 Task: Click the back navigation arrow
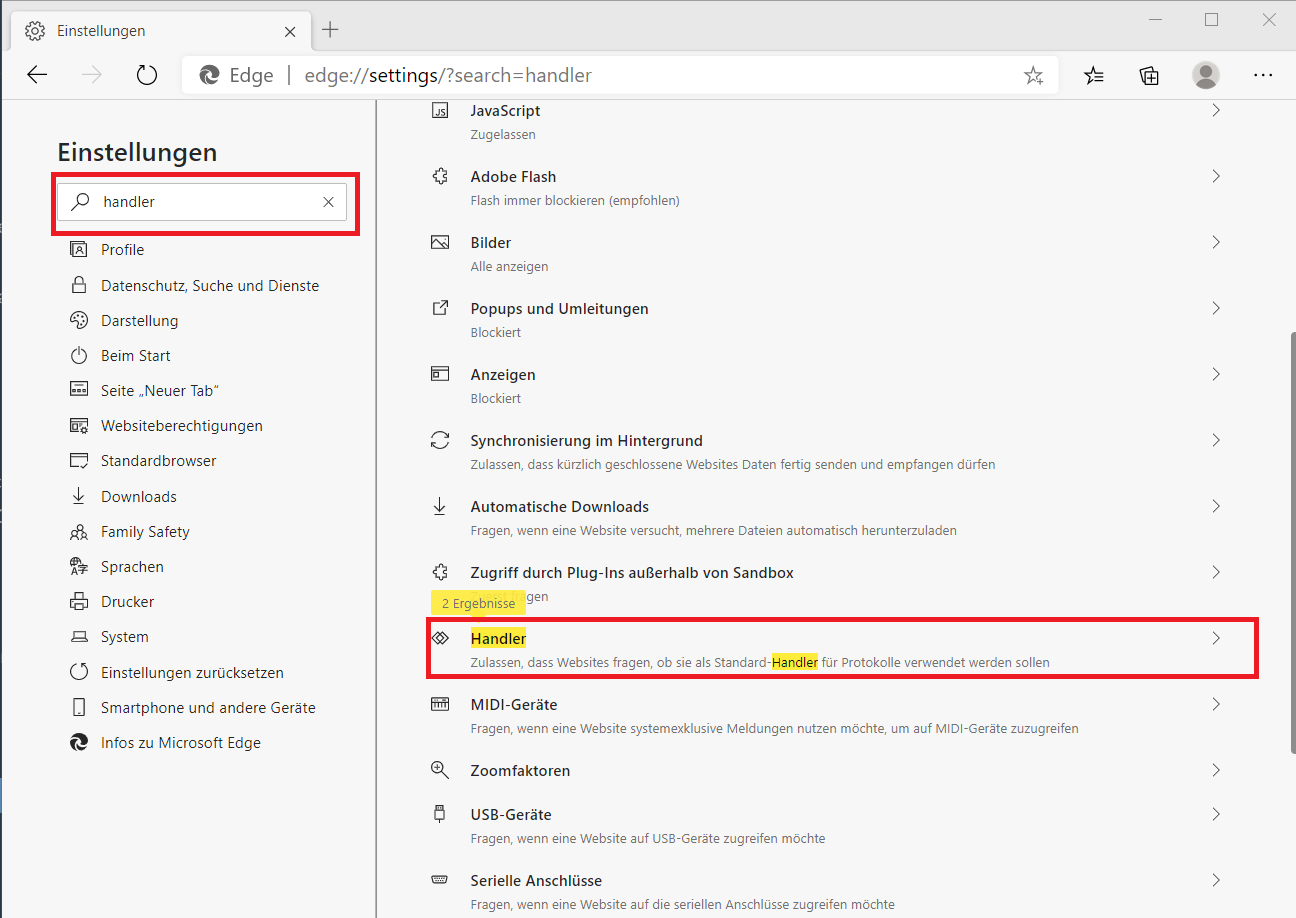(38, 75)
